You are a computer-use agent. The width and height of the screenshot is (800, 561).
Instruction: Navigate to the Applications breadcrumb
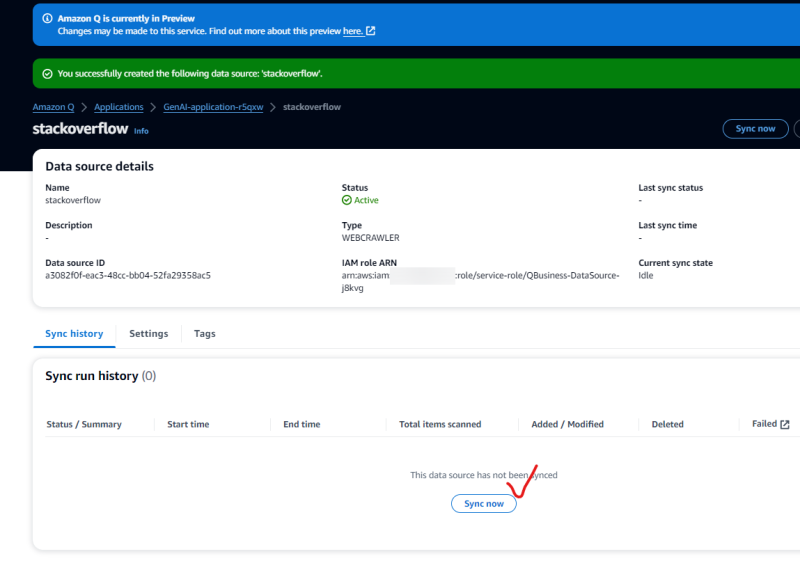(x=119, y=107)
